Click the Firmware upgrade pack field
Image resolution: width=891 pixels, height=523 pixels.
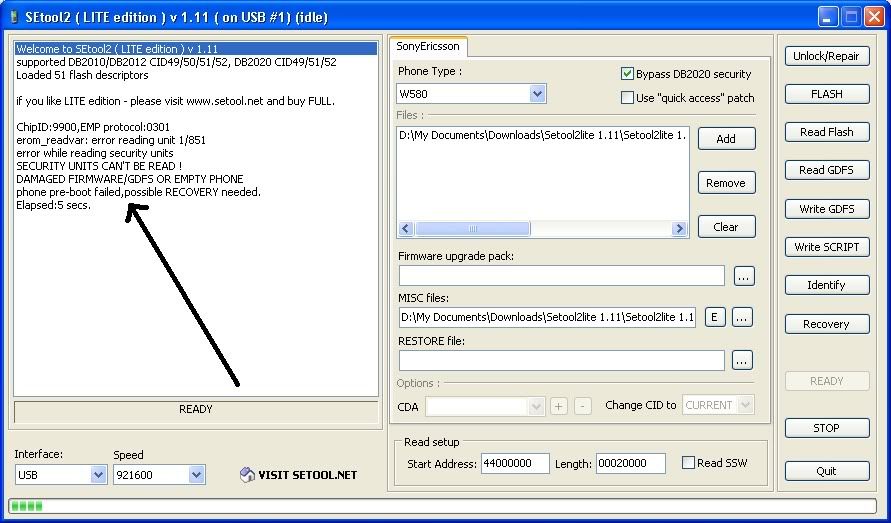coord(561,276)
